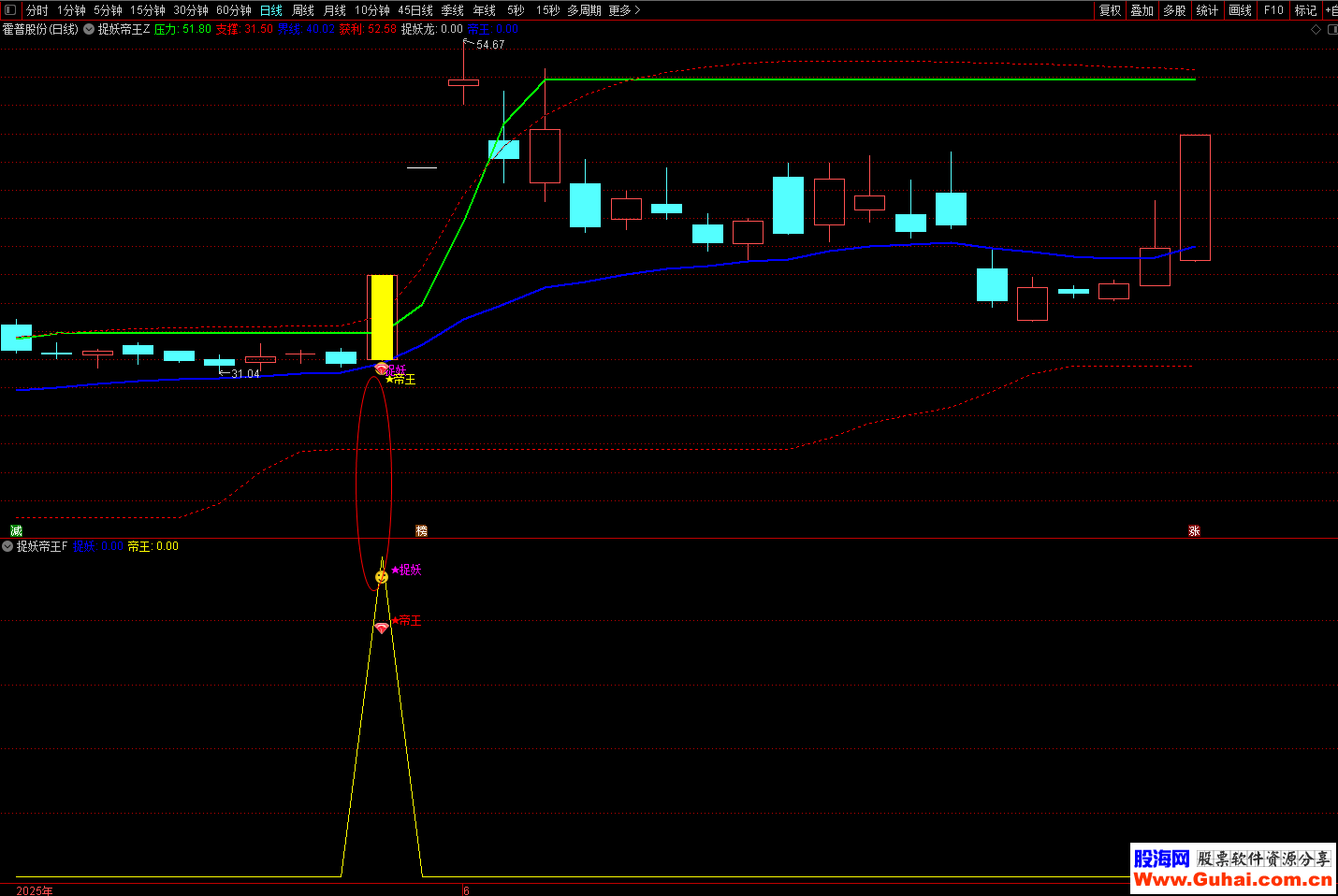Click the yellow signal candlestick
1338x896 pixels.
(382, 317)
